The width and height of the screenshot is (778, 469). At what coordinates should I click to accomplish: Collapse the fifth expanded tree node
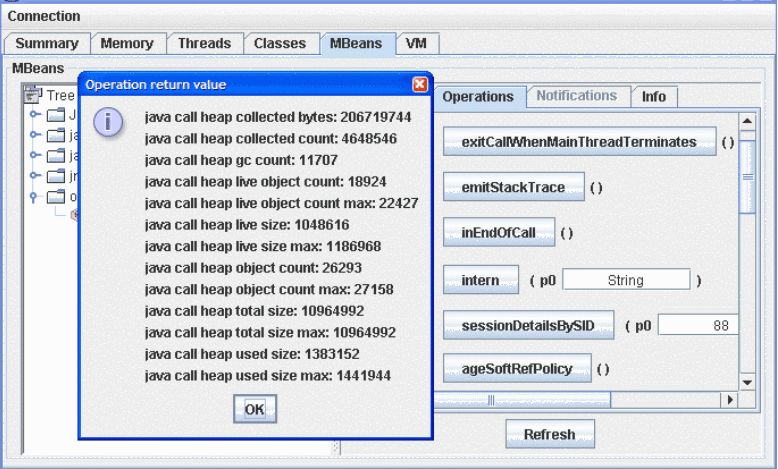point(34,197)
